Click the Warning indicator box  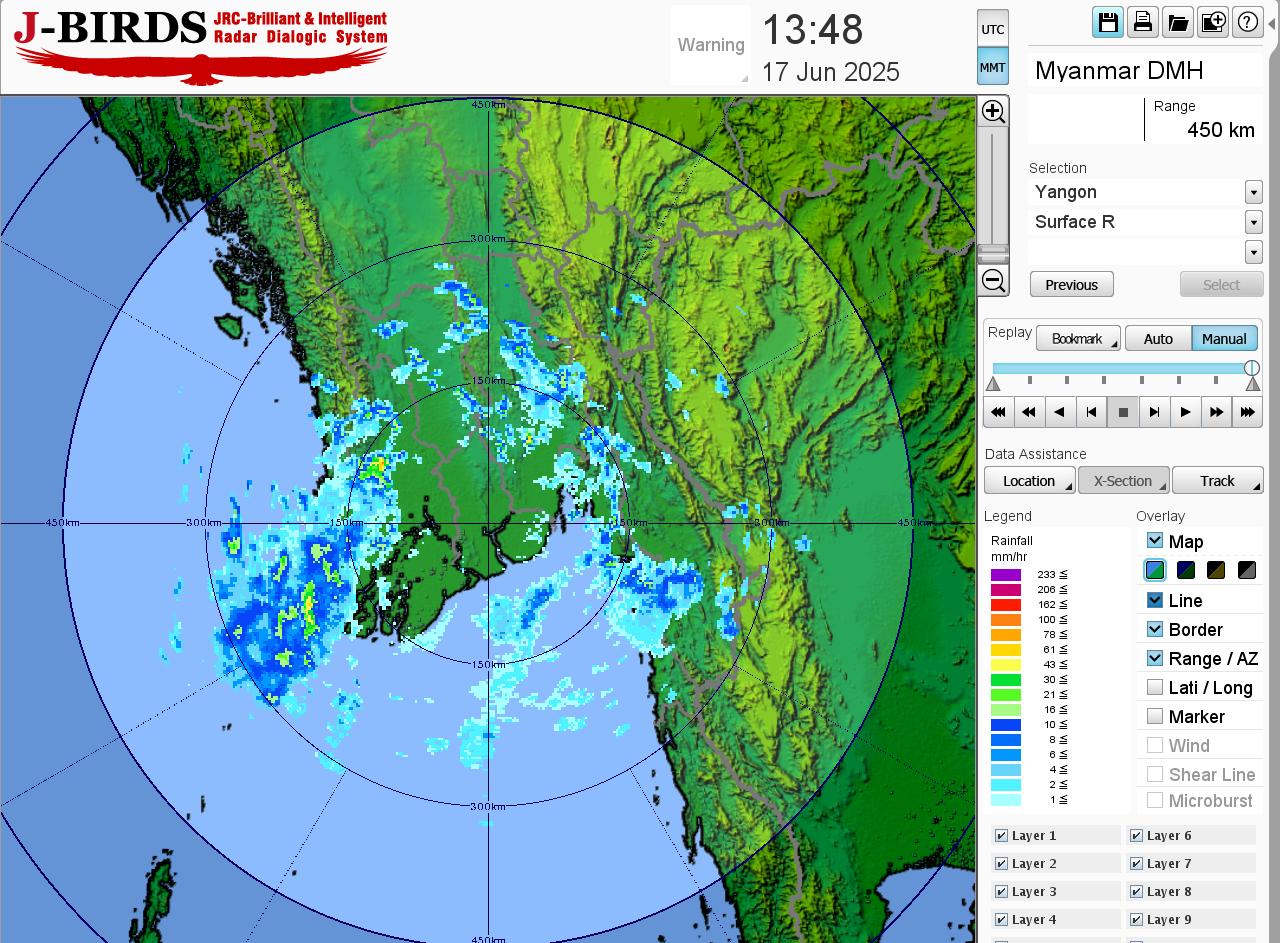(710, 45)
